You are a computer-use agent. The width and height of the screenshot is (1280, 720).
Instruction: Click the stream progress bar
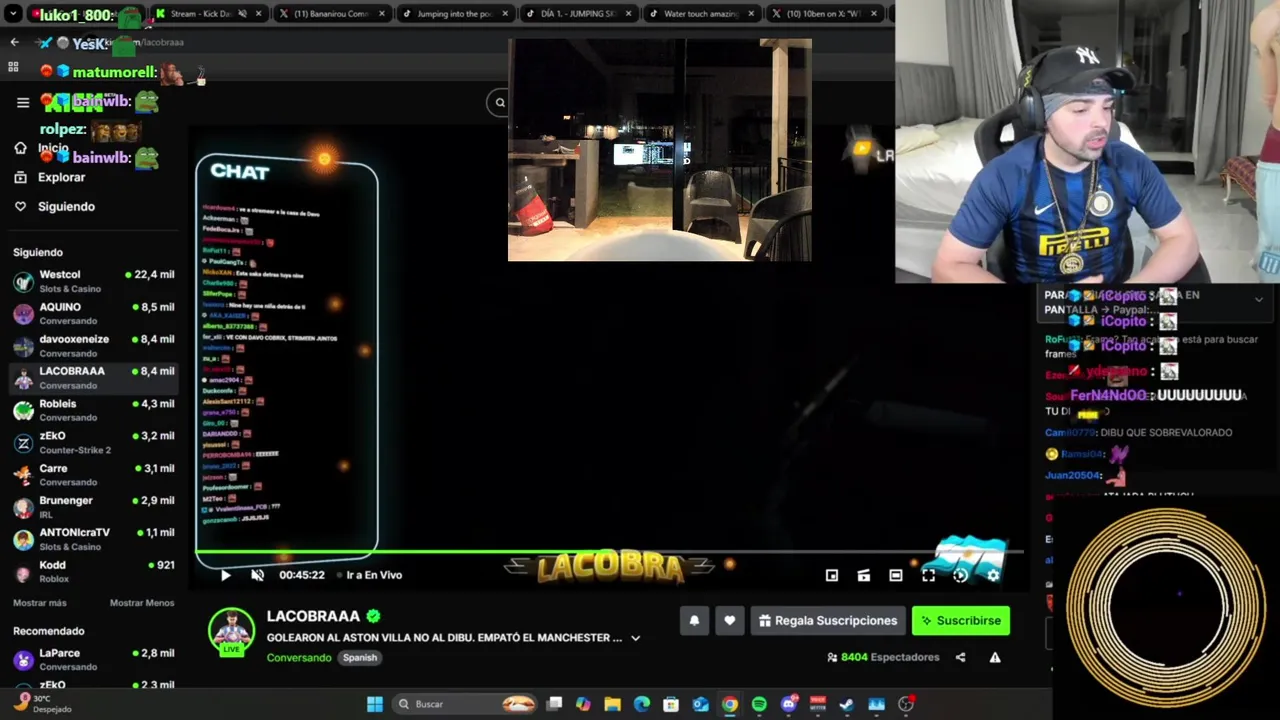(610, 551)
